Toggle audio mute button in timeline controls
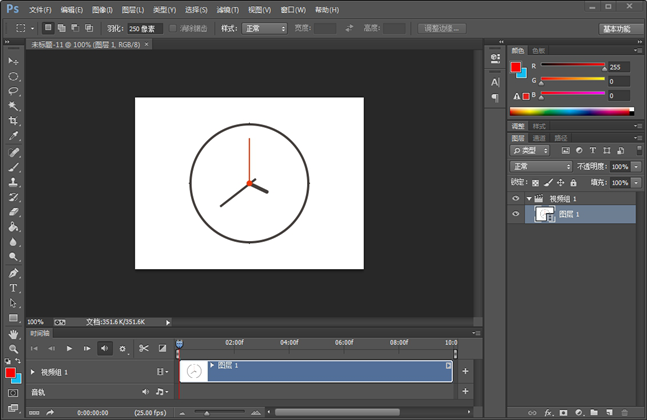Screen dimensions: 647x420 (105, 349)
